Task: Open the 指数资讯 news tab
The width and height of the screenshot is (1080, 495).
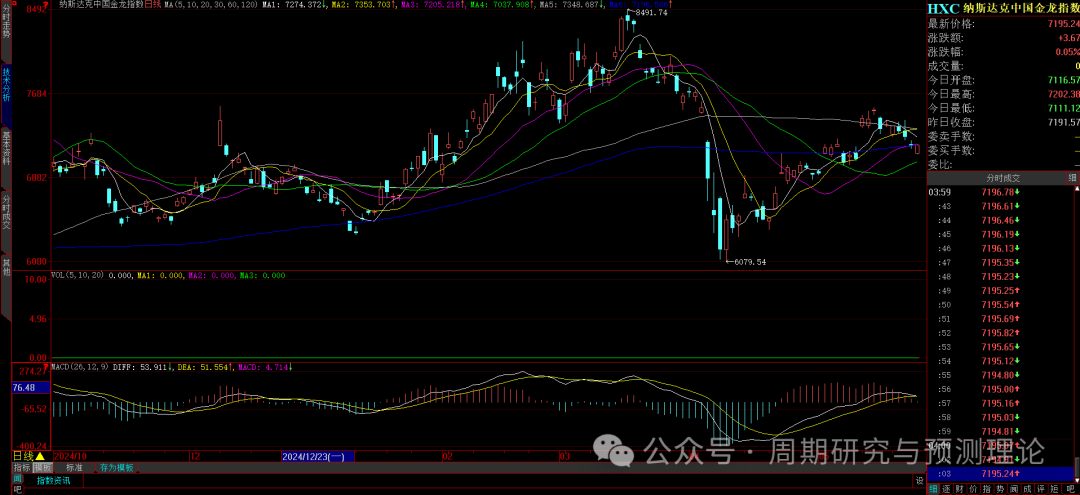Action: click(54, 481)
